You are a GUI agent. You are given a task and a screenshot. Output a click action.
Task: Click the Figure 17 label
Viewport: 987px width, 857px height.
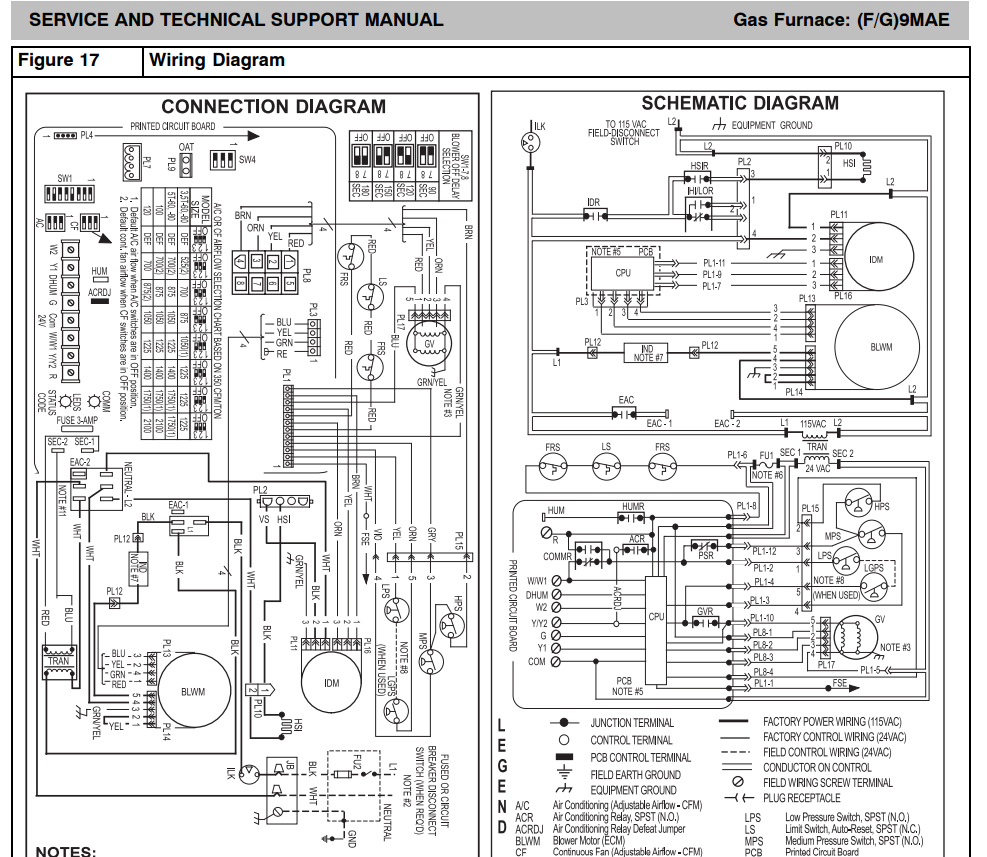coord(59,60)
